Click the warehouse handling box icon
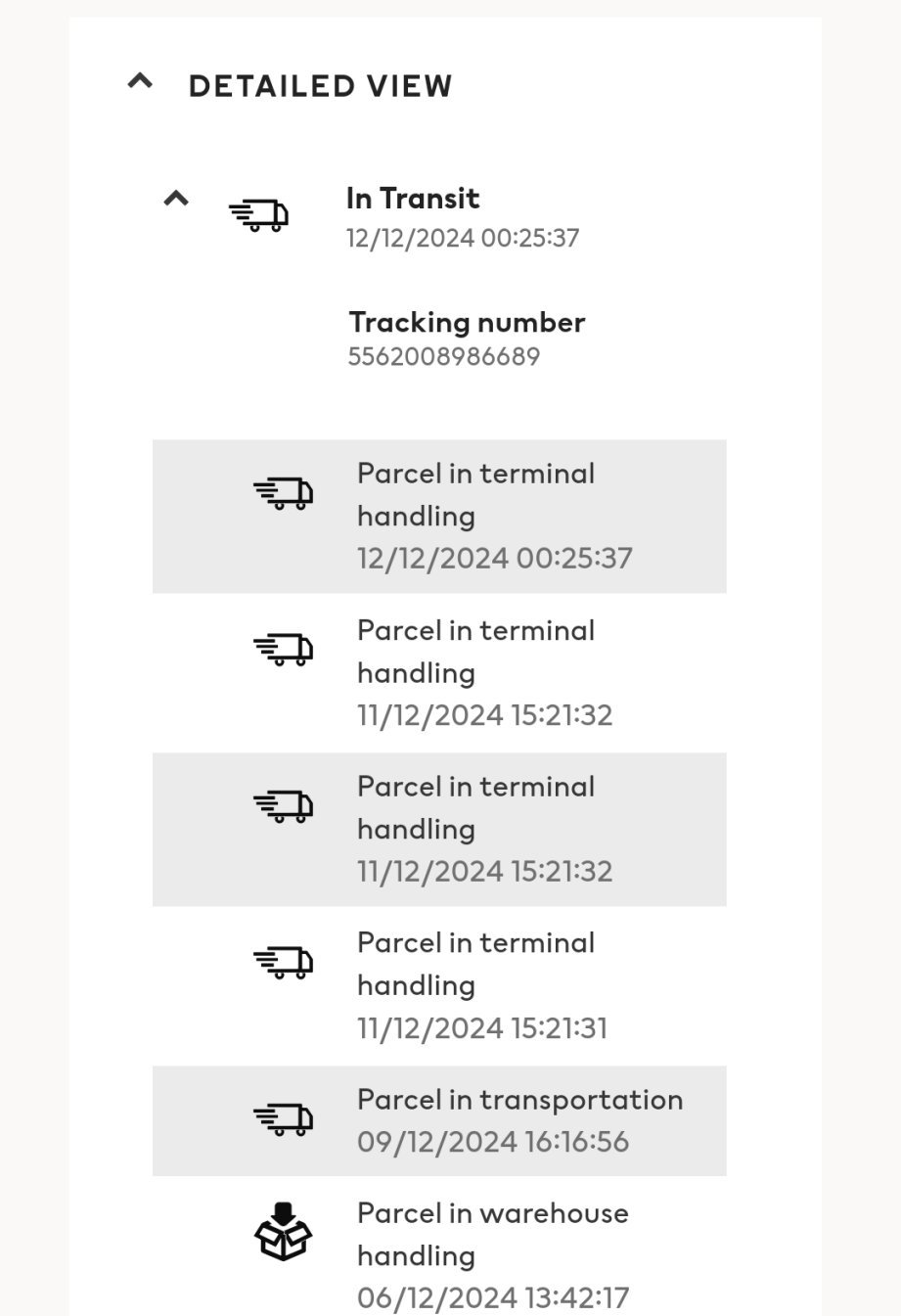 [x=283, y=1232]
